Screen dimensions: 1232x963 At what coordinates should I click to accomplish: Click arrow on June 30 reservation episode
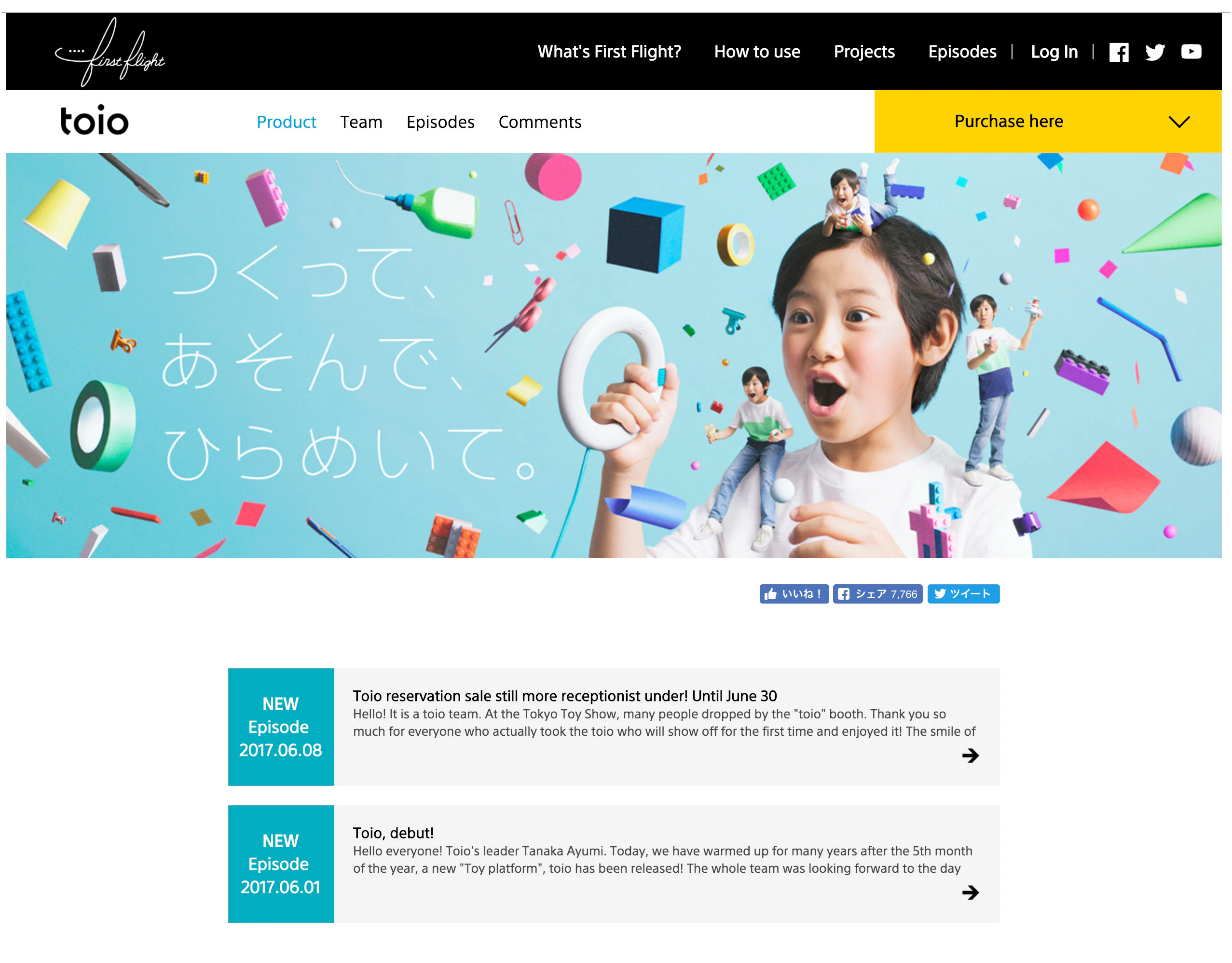(970, 756)
